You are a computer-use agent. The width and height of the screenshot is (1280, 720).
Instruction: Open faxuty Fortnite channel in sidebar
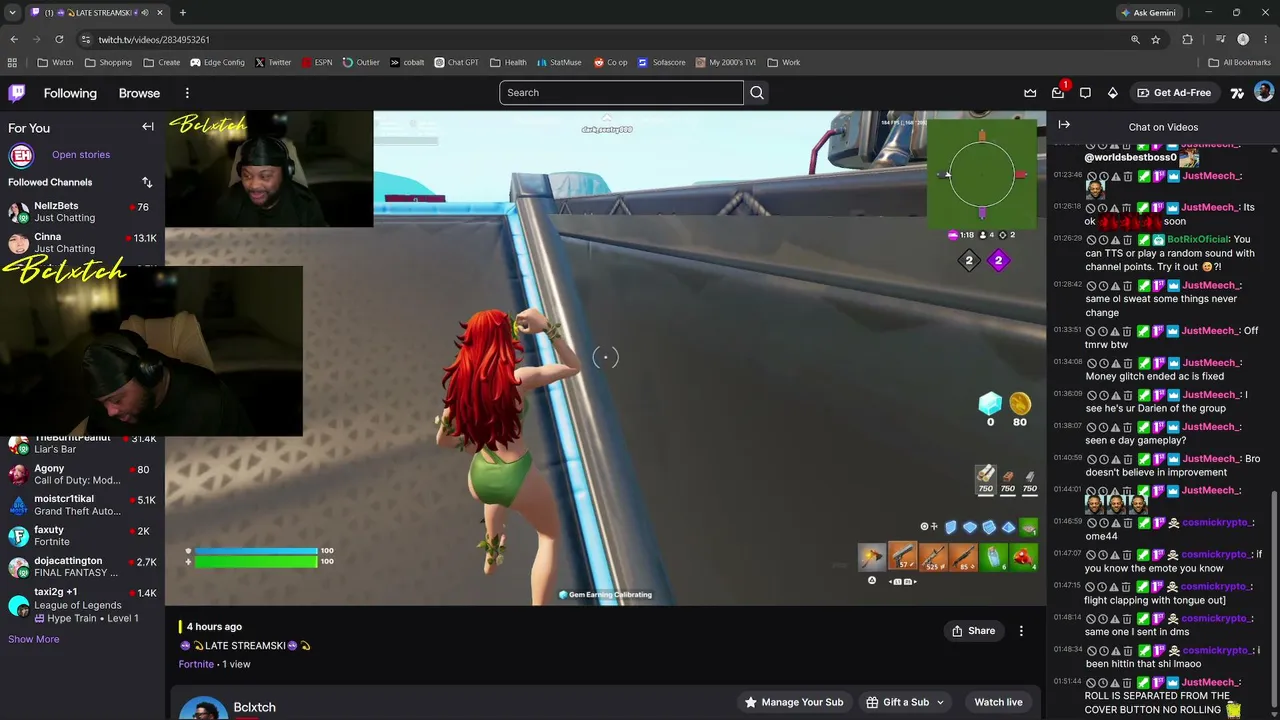(x=83, y=536)
